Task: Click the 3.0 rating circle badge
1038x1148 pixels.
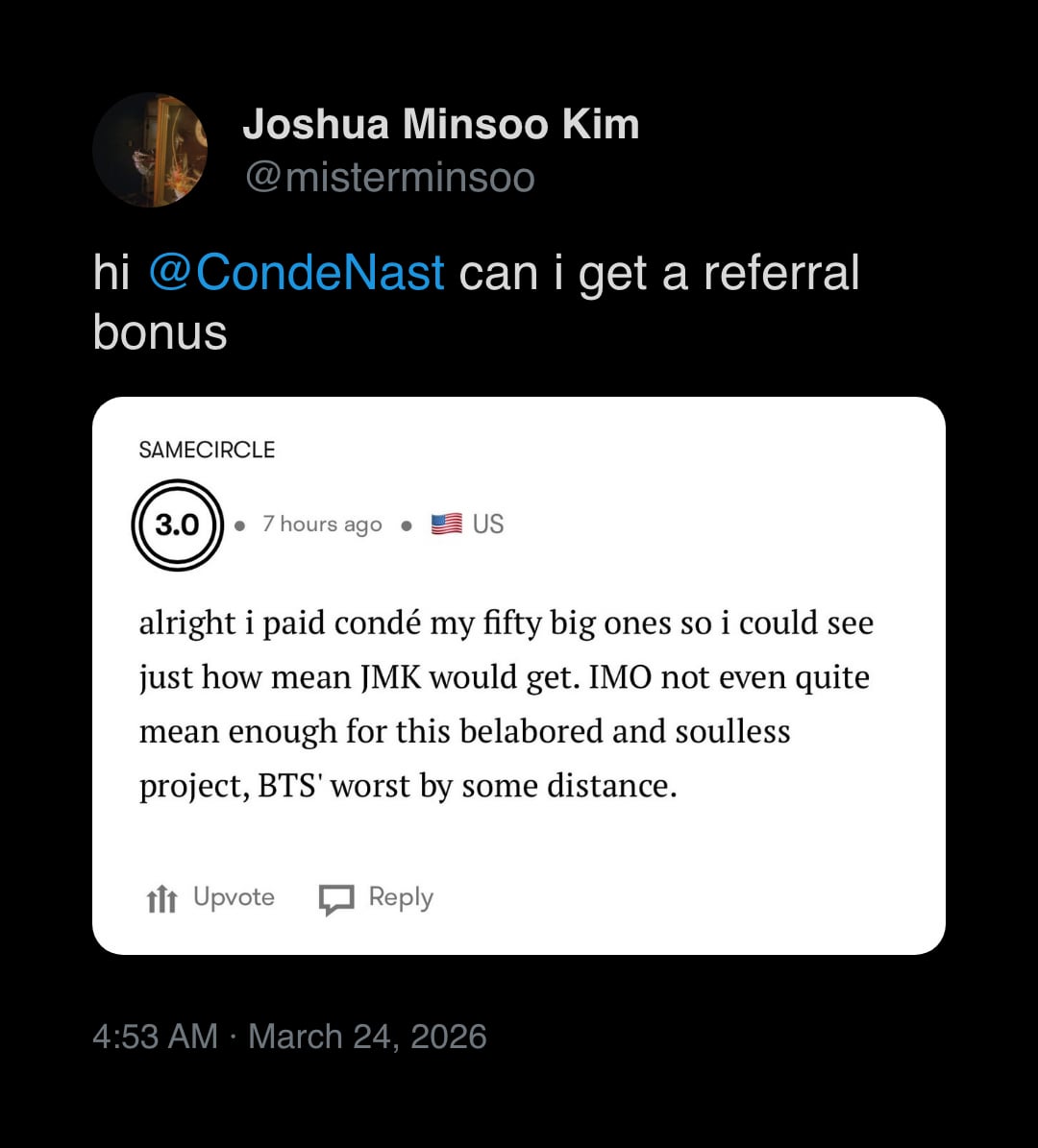Action: tap(177, 525)
